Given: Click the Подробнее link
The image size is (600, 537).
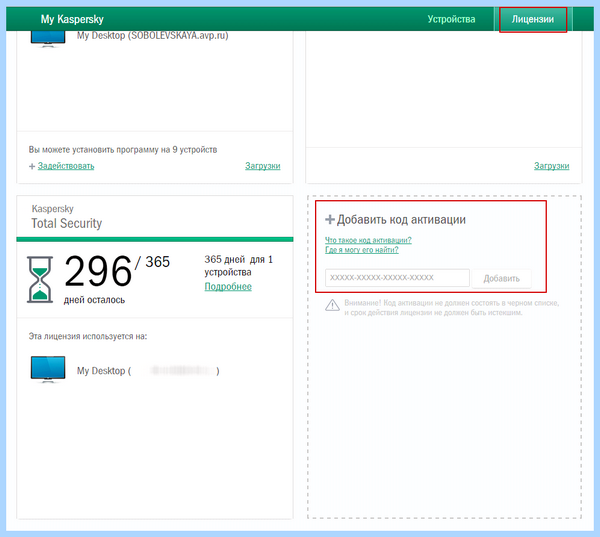Looking at the screenshot, I should point(228,286).
